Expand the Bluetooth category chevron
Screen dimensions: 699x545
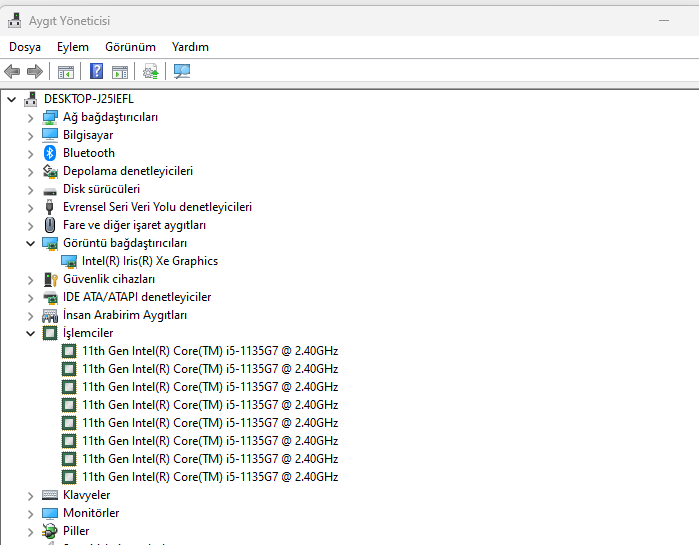pos(30,154)
